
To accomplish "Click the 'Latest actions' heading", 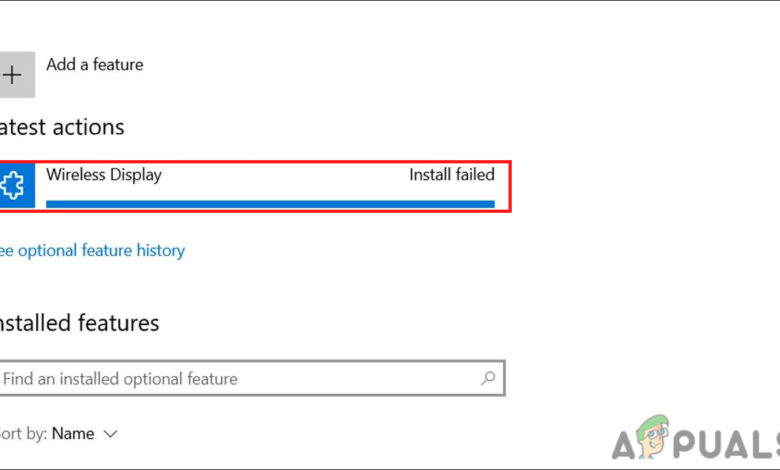I will pos(62,127).
